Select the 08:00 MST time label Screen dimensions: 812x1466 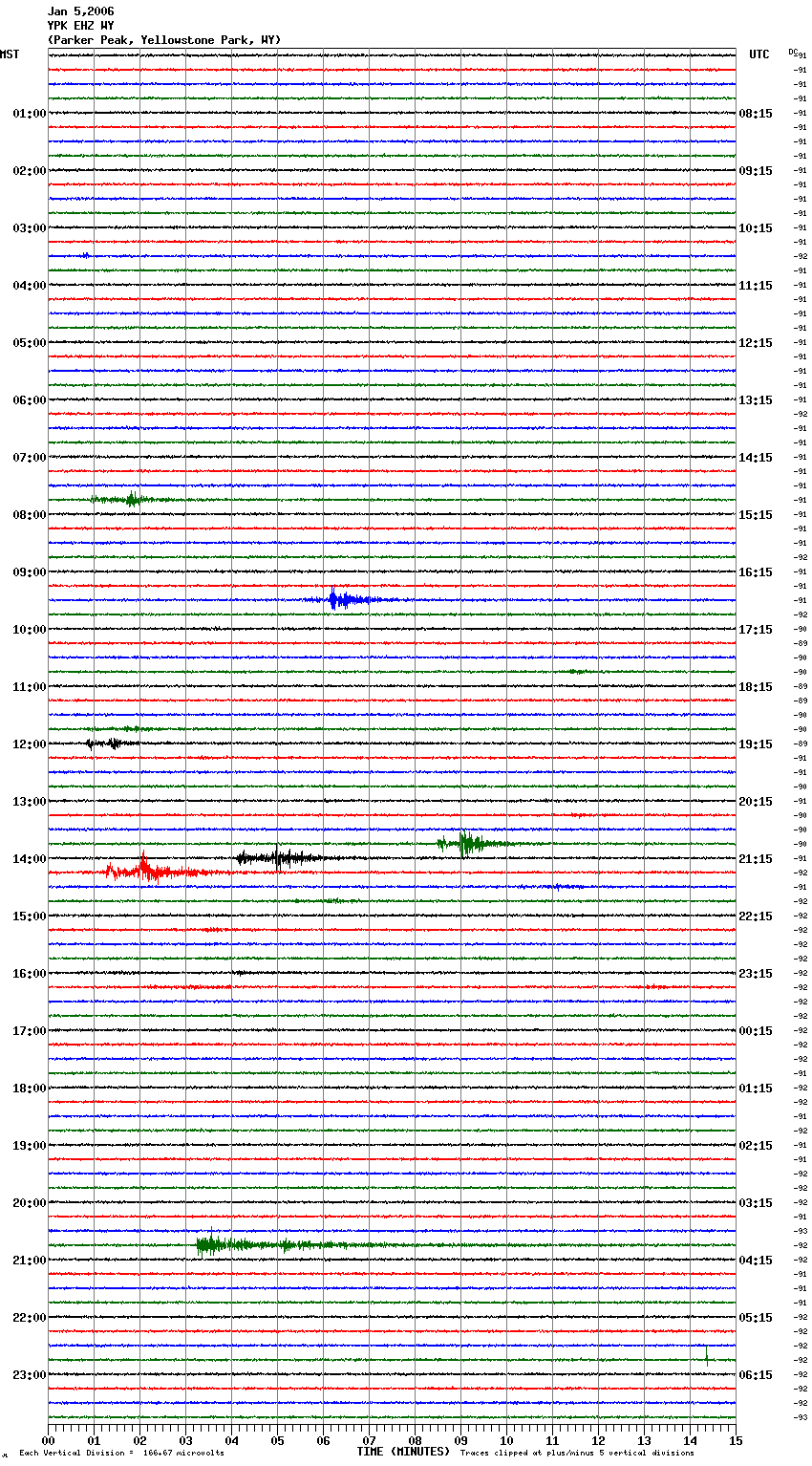pyautogui.click(x=29, y=515)
